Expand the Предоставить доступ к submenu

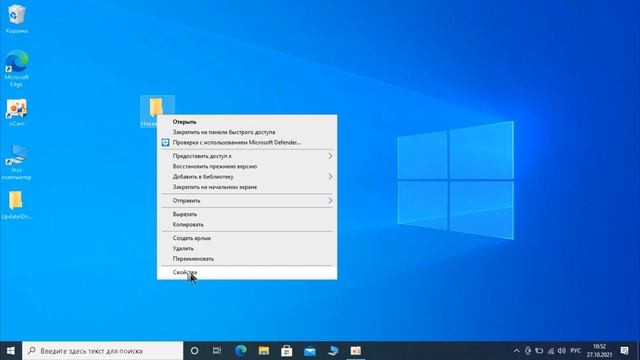coord(247,156)
